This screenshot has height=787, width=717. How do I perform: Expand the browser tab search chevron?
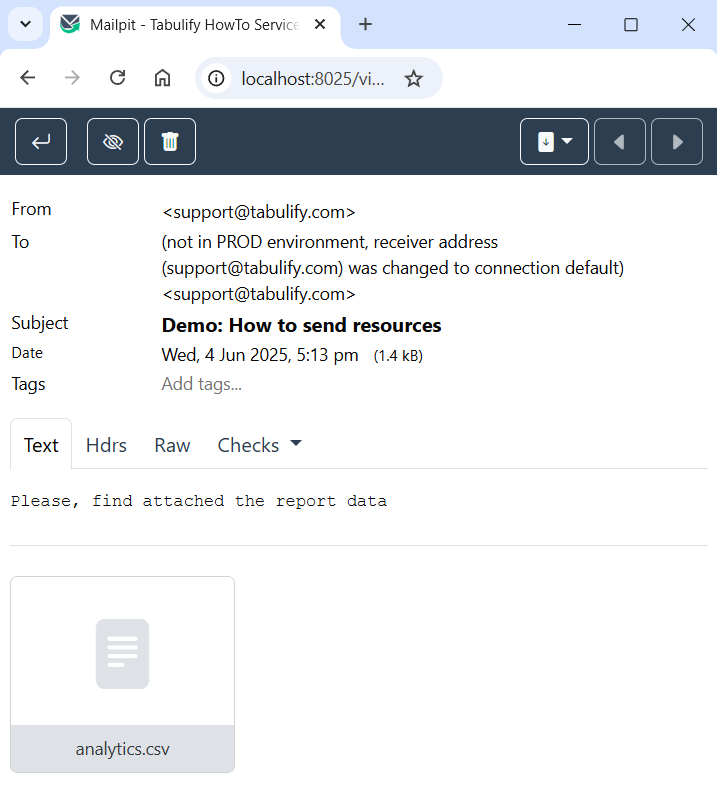tap(25, 24)
